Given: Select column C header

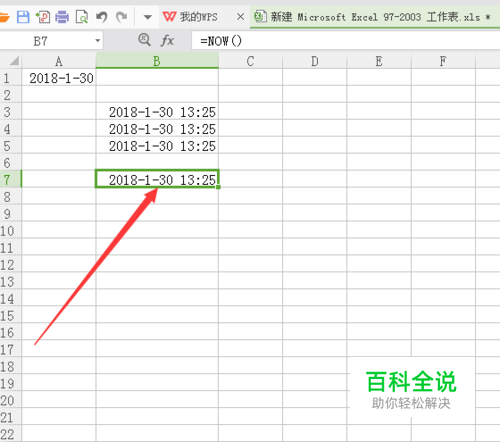Looking at the screenshot, I should pos(250,61).
